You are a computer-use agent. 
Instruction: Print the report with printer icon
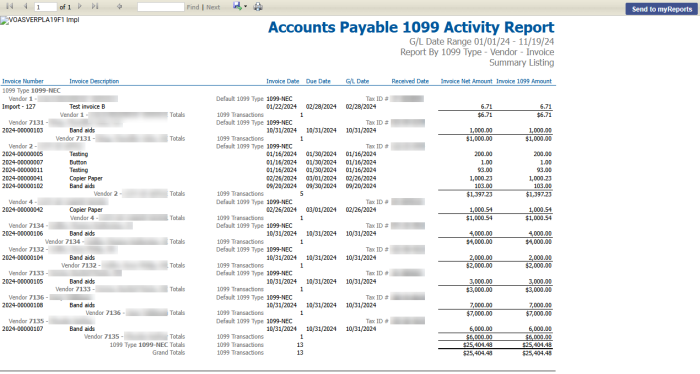click(x=258, y=6)
